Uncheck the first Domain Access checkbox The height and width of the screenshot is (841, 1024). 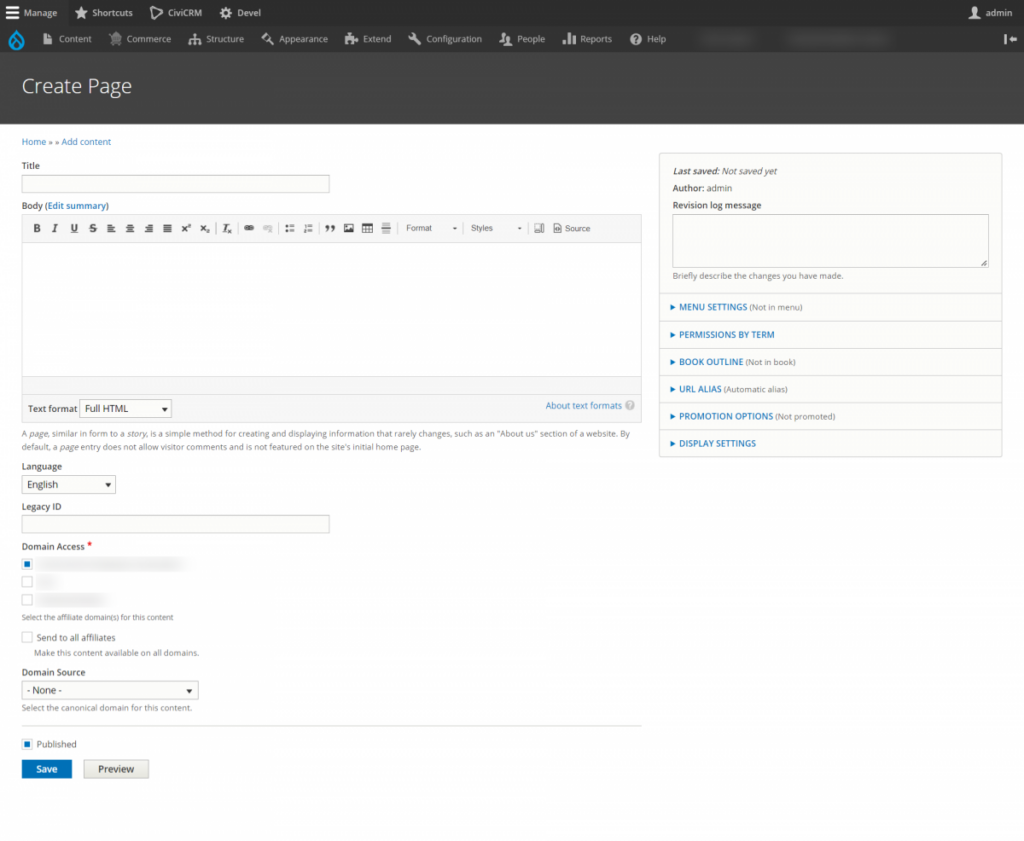point(28,564)
